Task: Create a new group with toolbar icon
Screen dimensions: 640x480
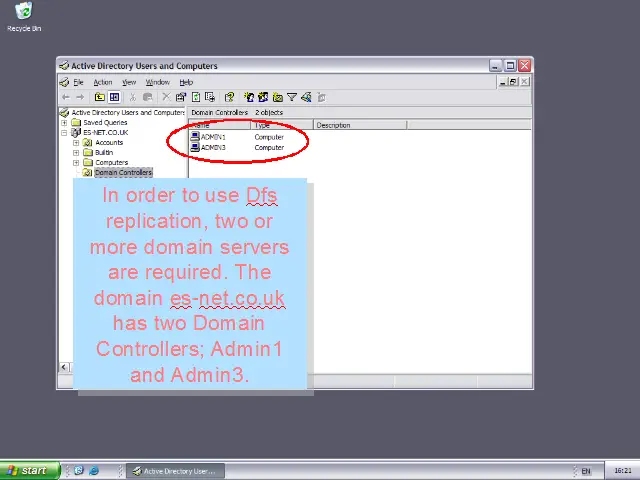Action: [x=263, y=97]
